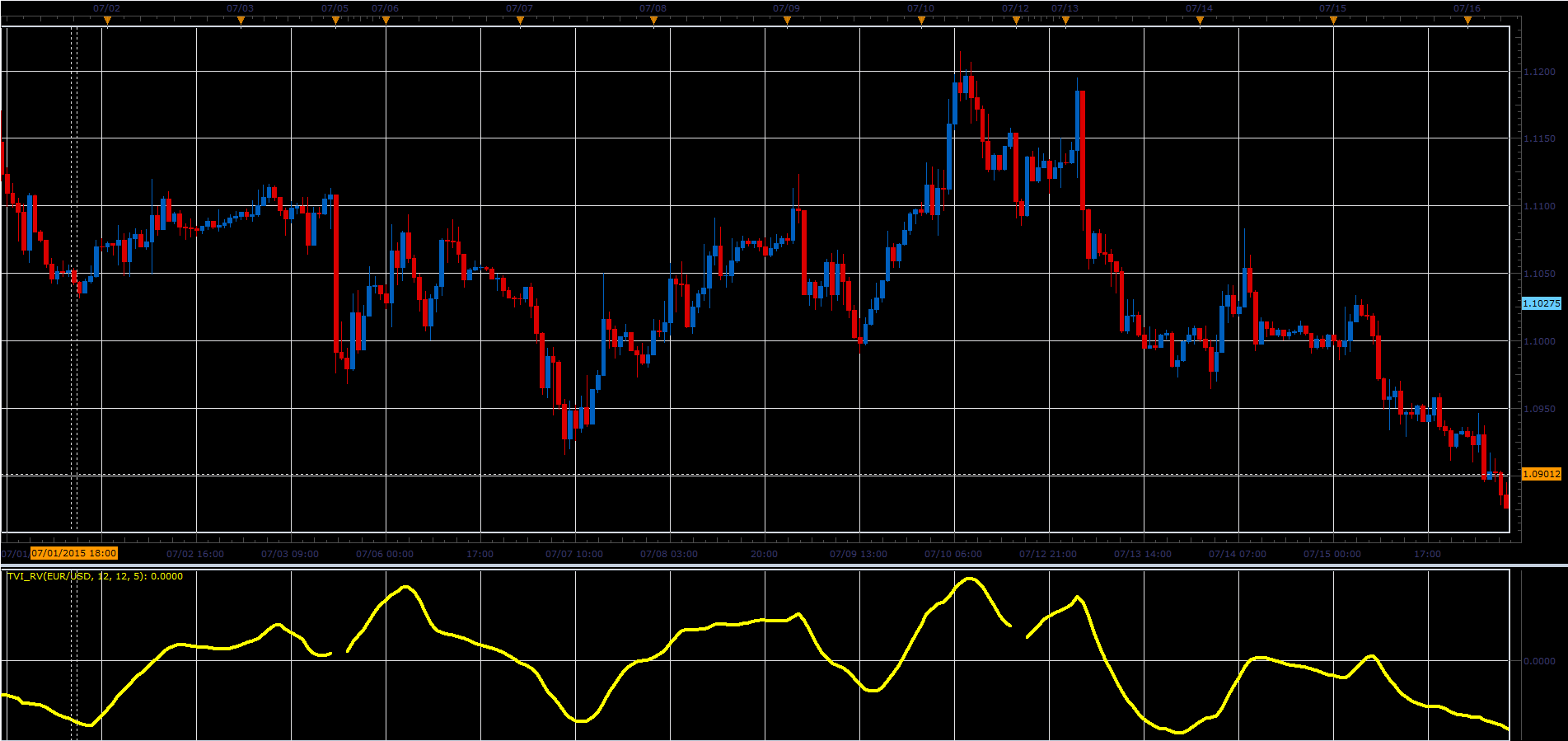Screen dimensions: 1568x741
Task: Click the 07/09 day marker triangle
Action: click(787, 21)
